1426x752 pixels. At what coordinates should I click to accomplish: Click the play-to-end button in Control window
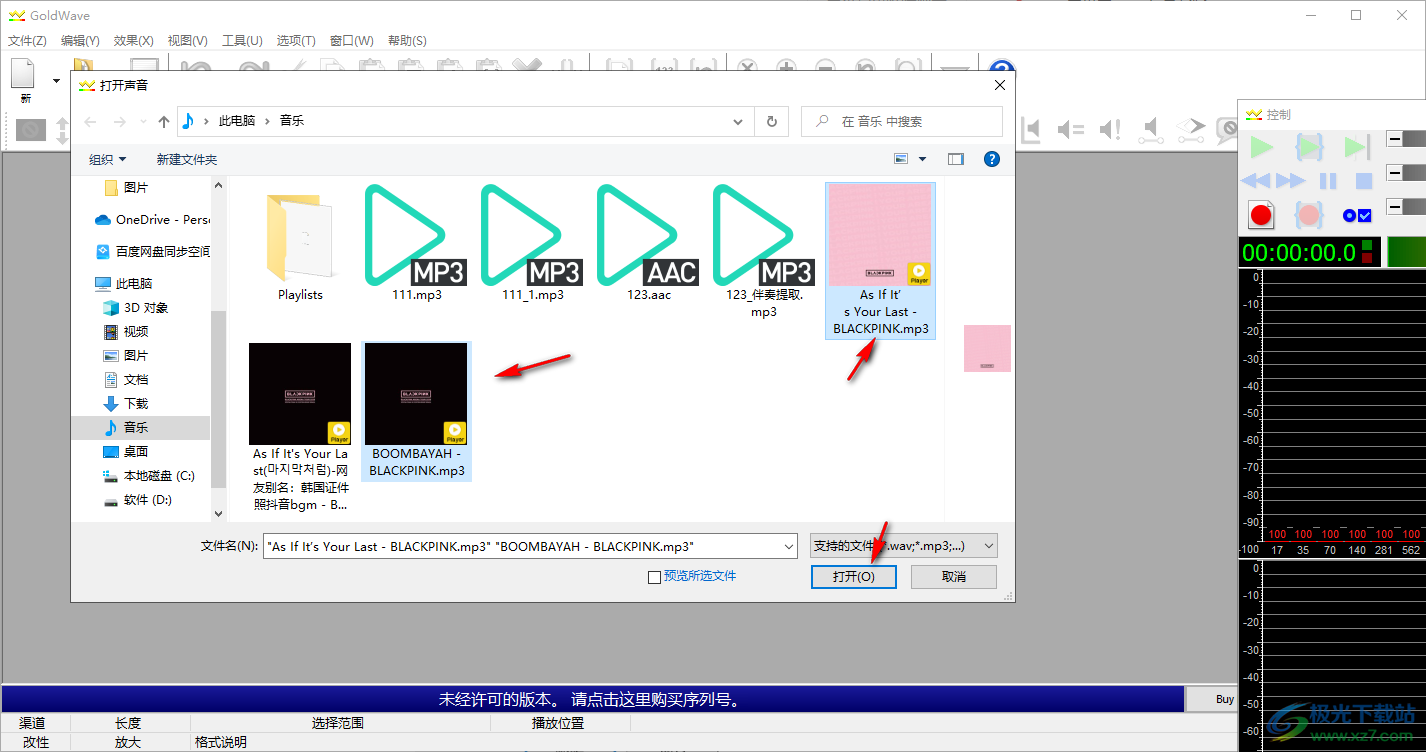tap(1357, 148)
